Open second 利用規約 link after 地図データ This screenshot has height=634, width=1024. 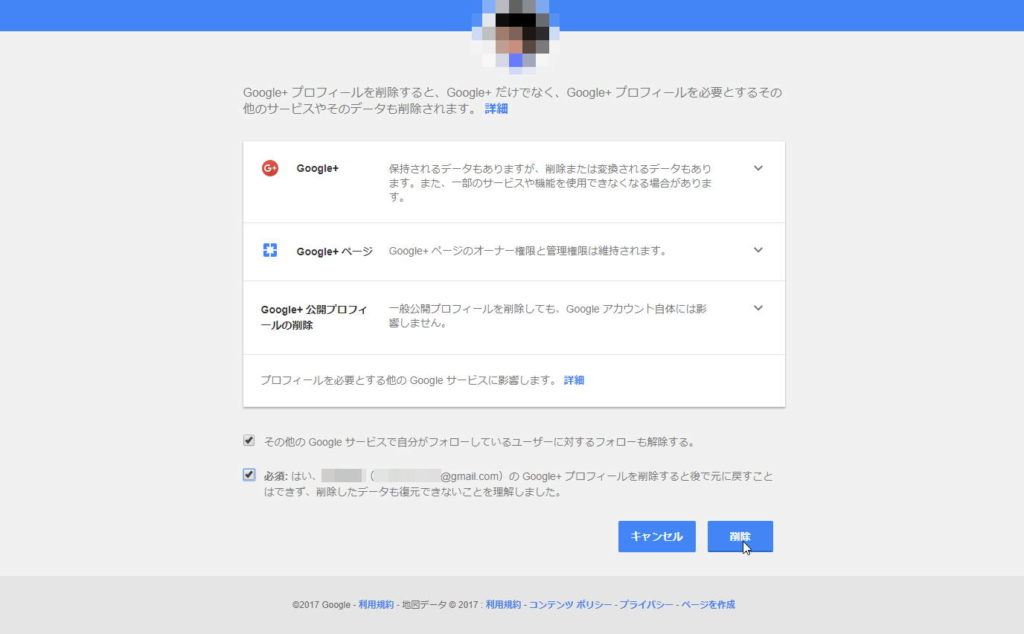503,605
